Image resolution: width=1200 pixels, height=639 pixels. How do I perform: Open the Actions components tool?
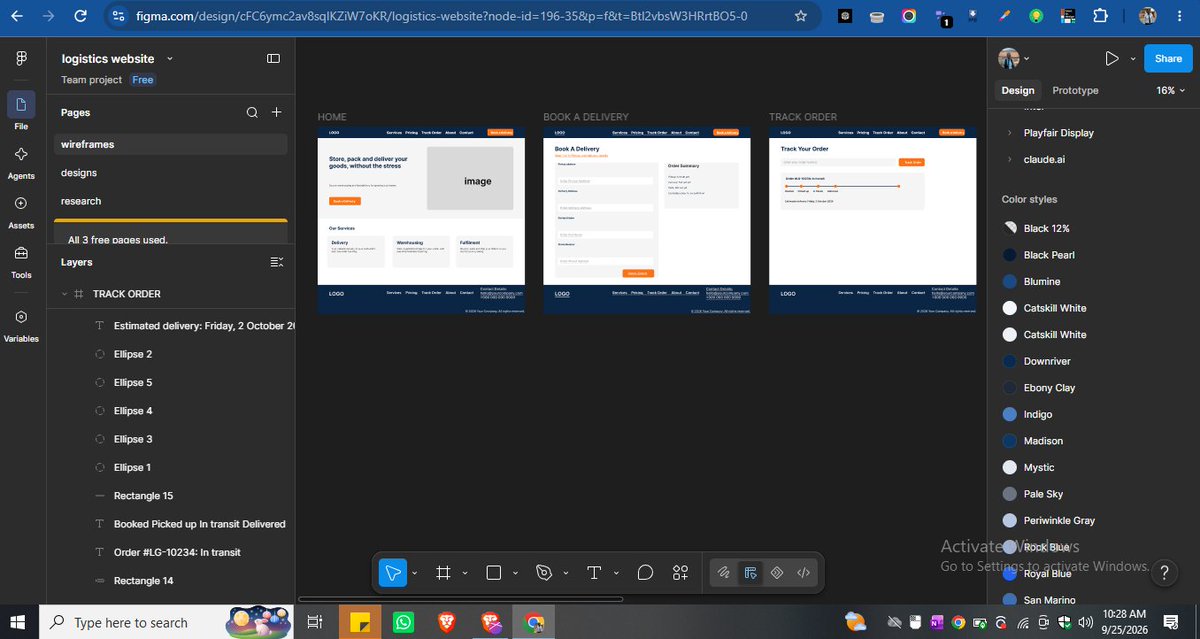tap(680, 573)
